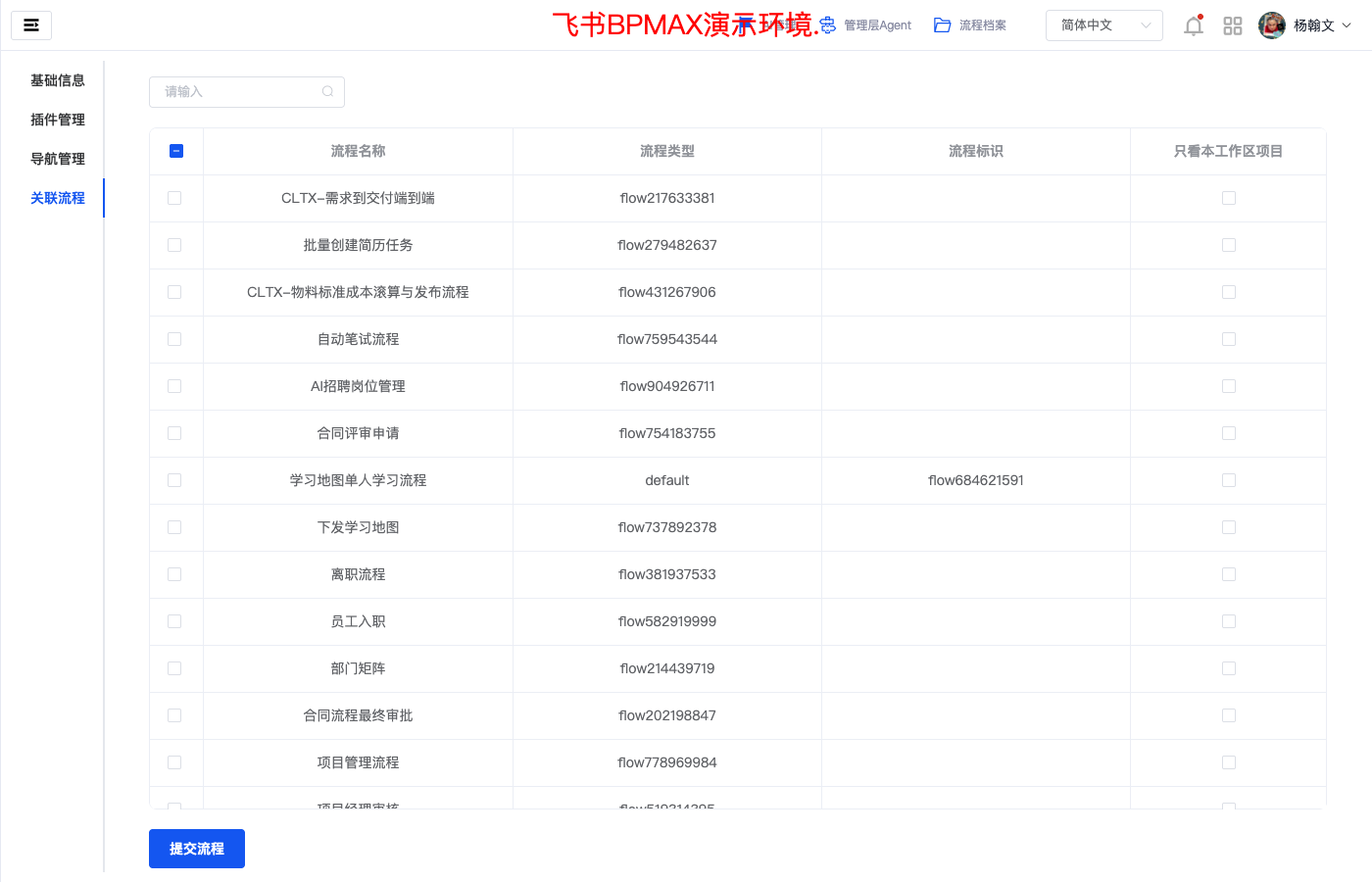Click the flow684621591 process identifier

tap(976, 480)
